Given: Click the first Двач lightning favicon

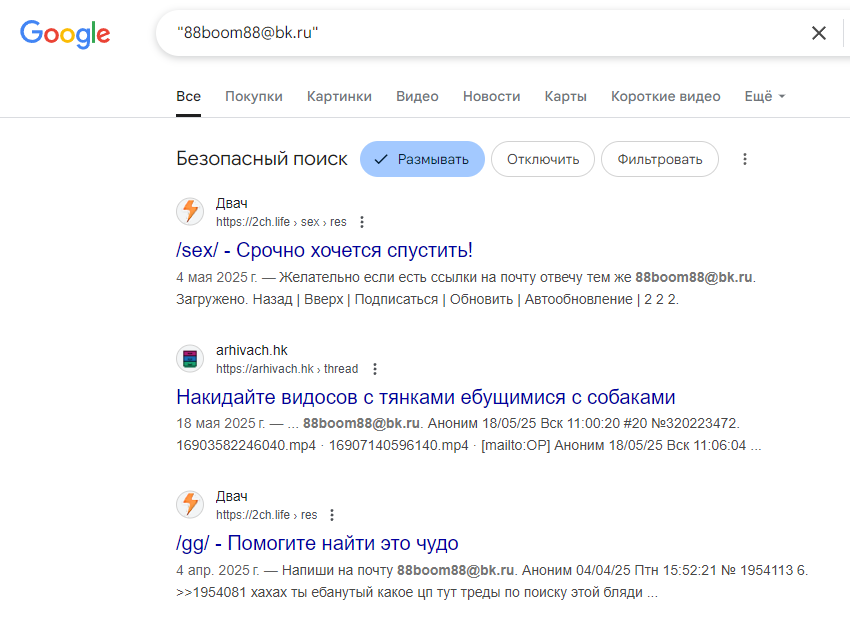Looking at the screenshot, I should 190,211.
